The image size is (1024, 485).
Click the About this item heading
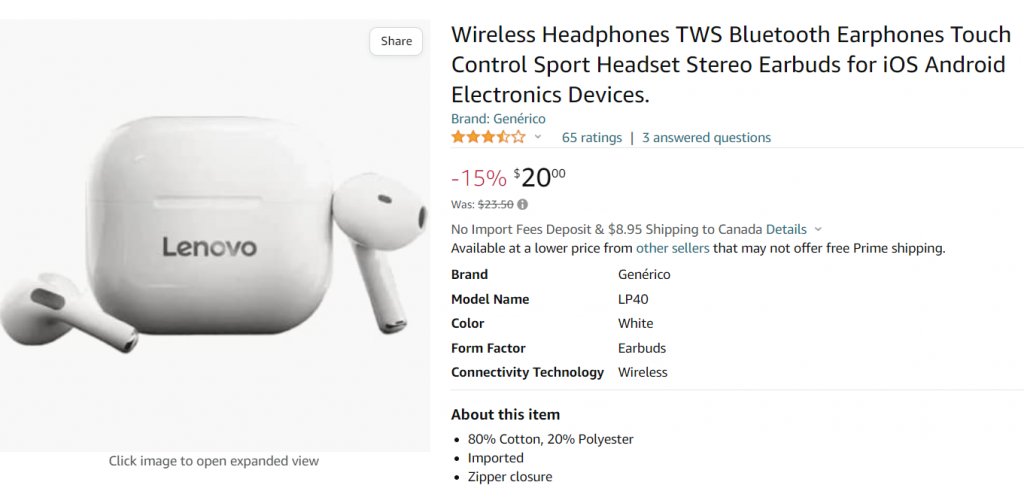click(505, 414)
